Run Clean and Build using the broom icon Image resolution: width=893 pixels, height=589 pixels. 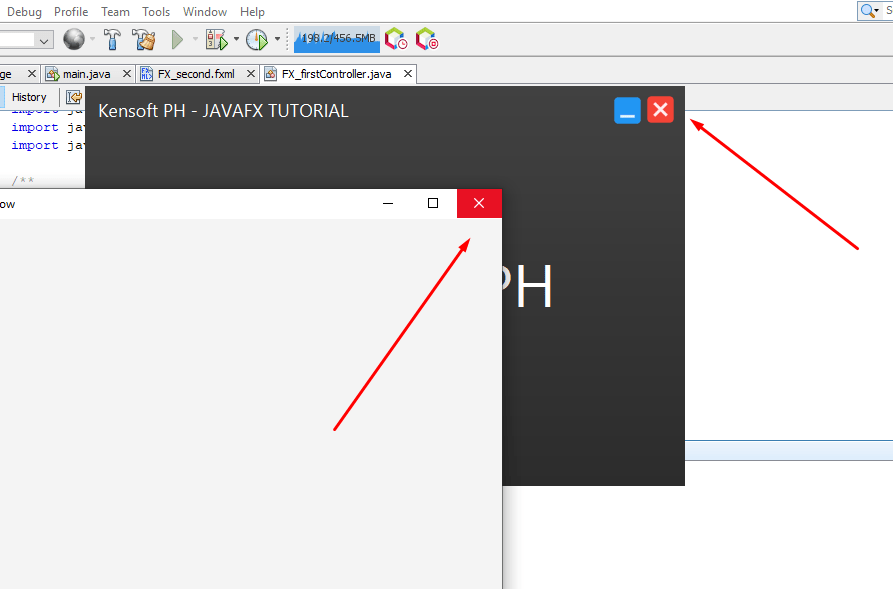[x=143, y=39]
